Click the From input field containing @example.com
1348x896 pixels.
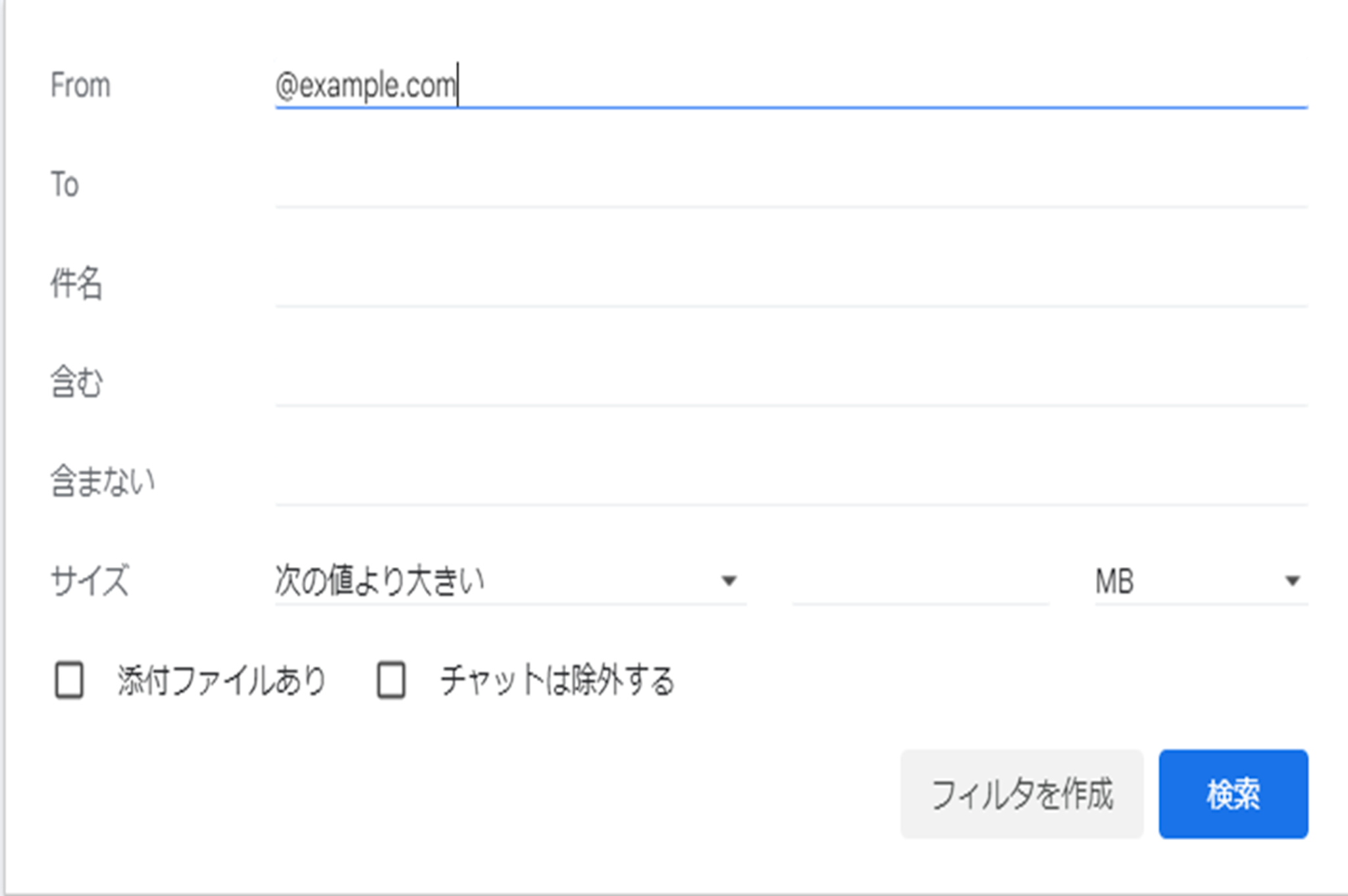[x=790, y=86]
